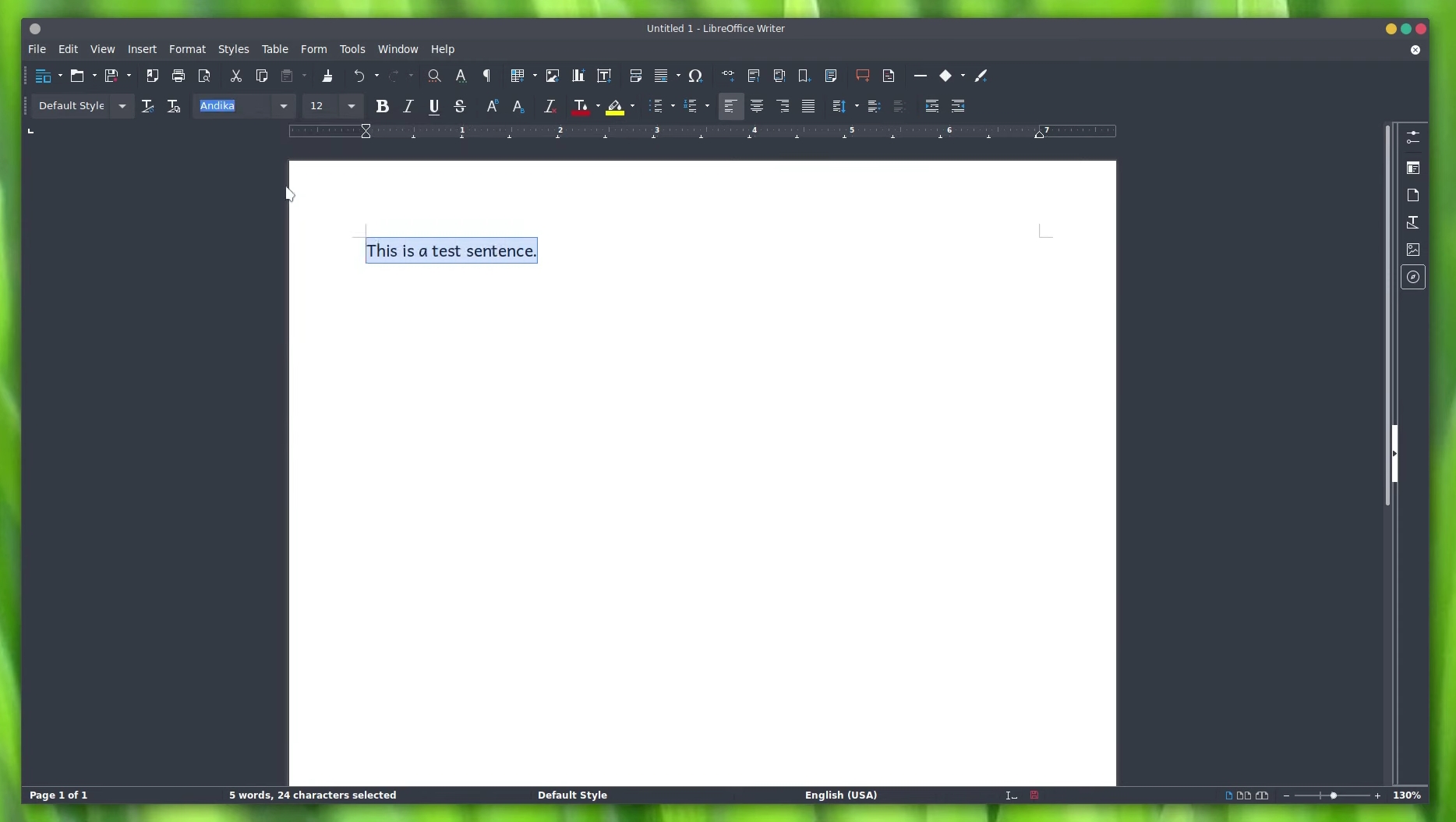Click the English (USA) language status field
1456x822 pixels.
pos(841,796)
